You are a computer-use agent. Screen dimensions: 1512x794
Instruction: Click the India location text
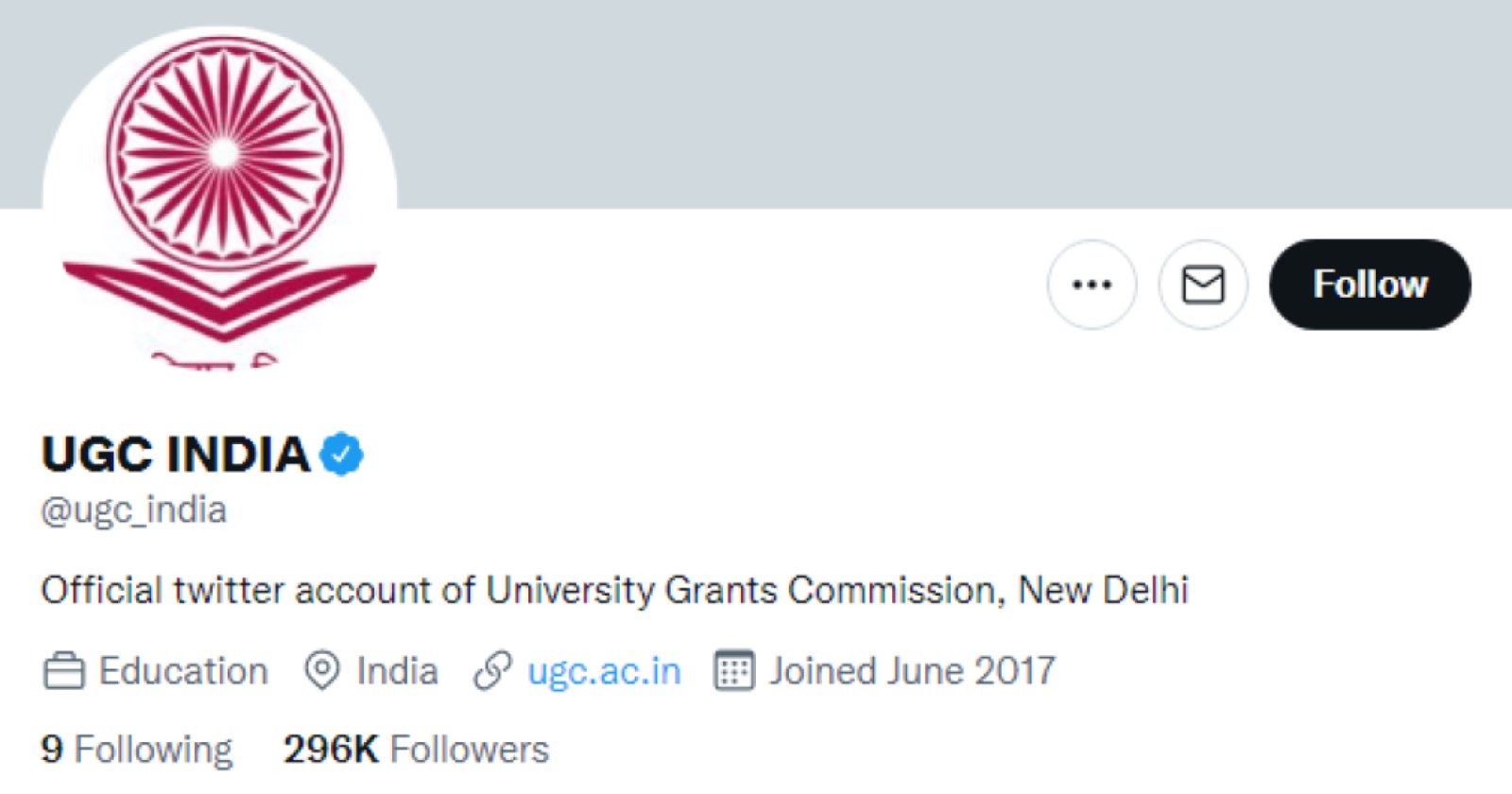(x=397, y=671)
